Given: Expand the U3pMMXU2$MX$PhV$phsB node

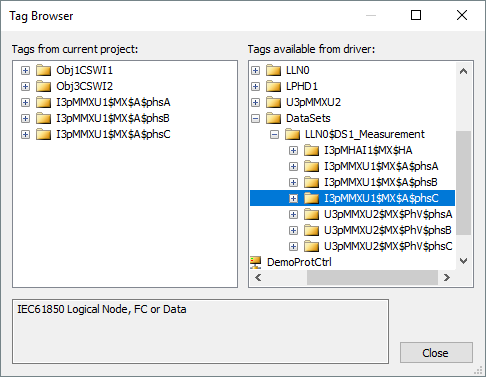Looking at the screenshot, I should [x=293, y=231].
